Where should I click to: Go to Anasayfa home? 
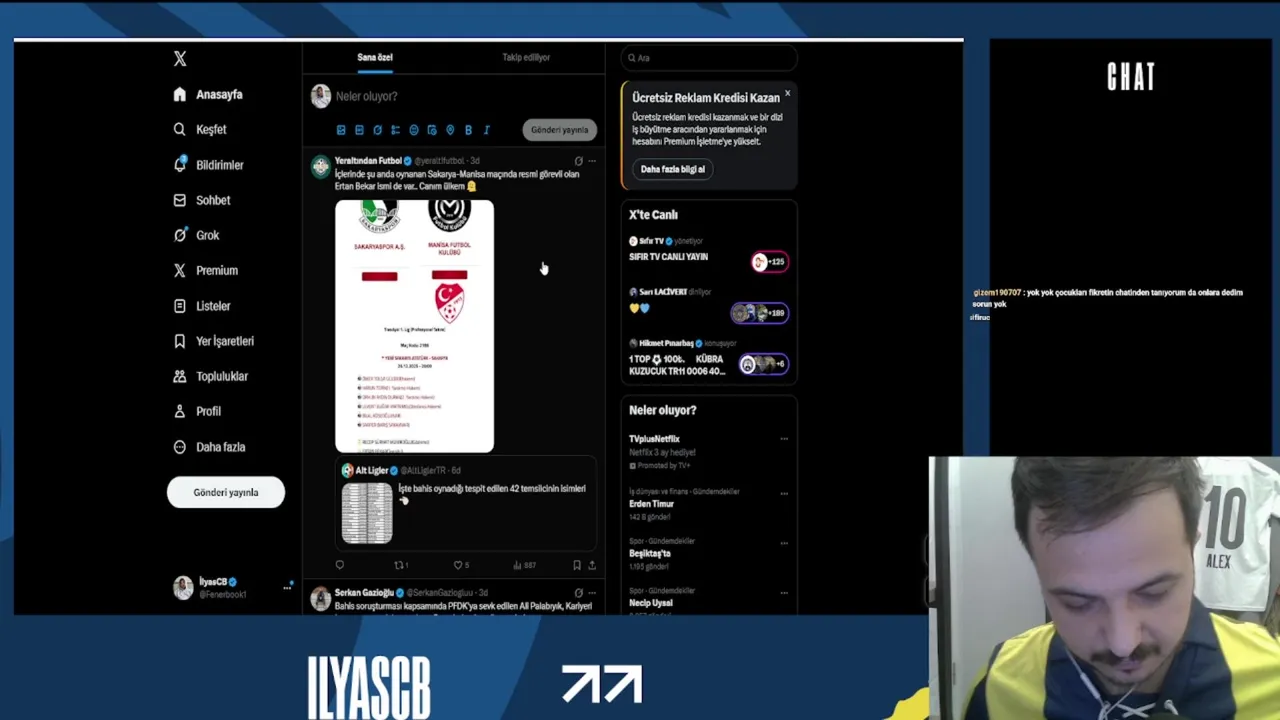[208, 94]
